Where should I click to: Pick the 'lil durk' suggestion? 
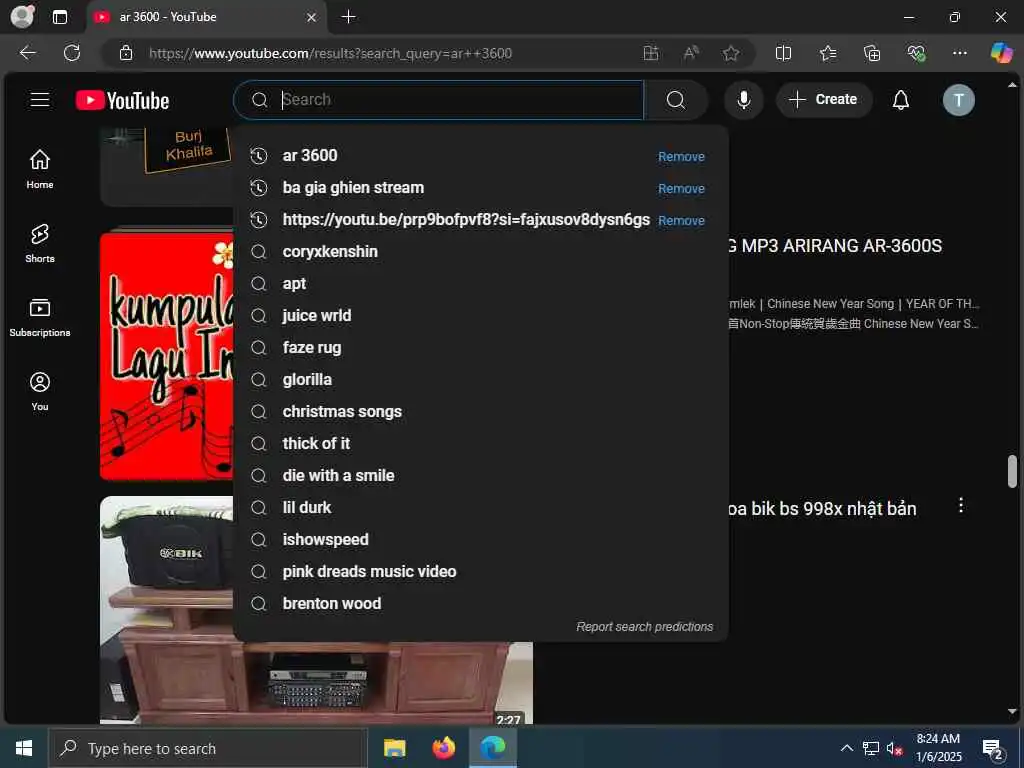pyautogui.click(x=480, y=507)
